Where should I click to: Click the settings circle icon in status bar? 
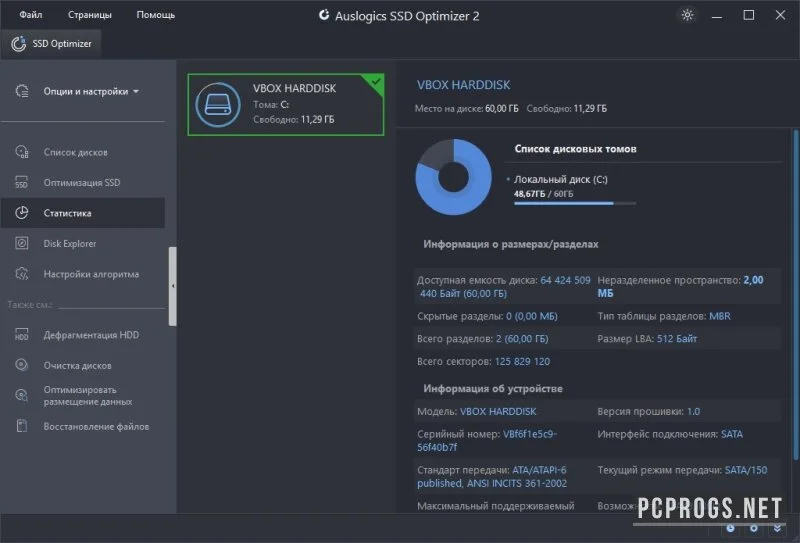click(x=754, y=528)
